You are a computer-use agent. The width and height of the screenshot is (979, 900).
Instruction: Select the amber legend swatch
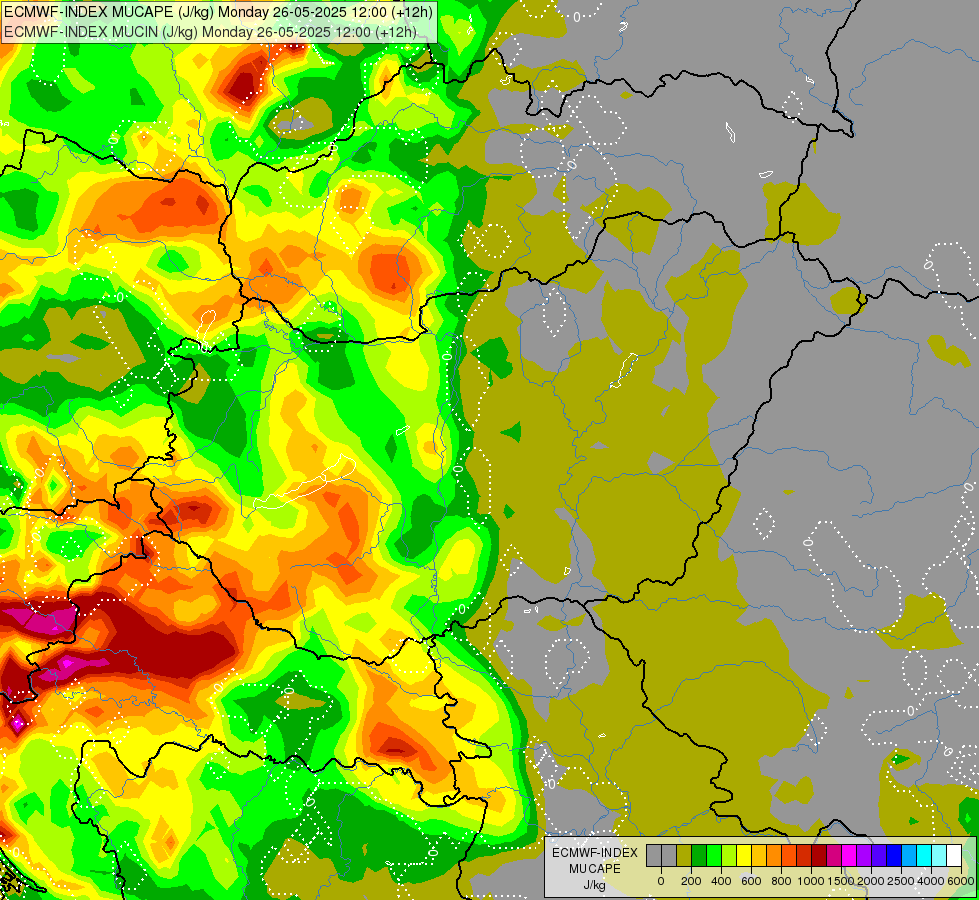click(x=759, y=855)
